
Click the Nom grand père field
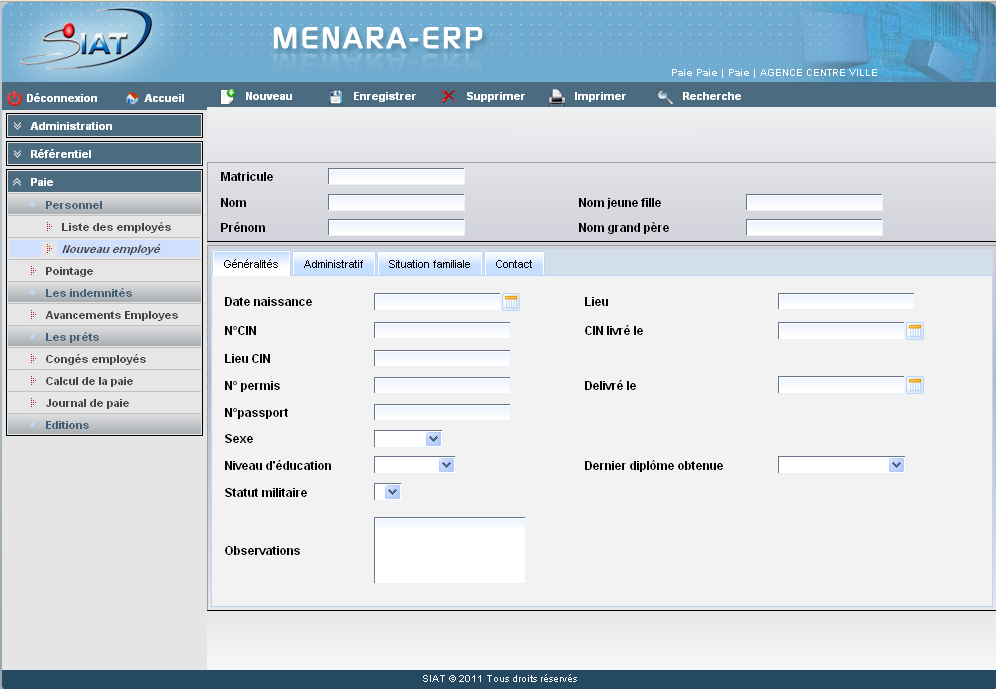[814, 227]
